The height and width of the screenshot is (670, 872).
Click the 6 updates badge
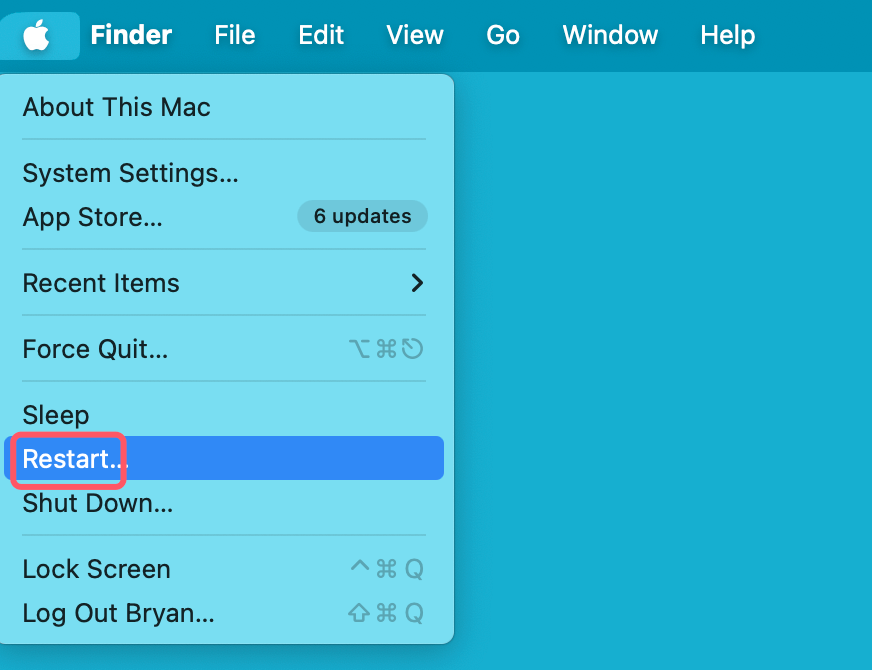[x=362, y=216]
